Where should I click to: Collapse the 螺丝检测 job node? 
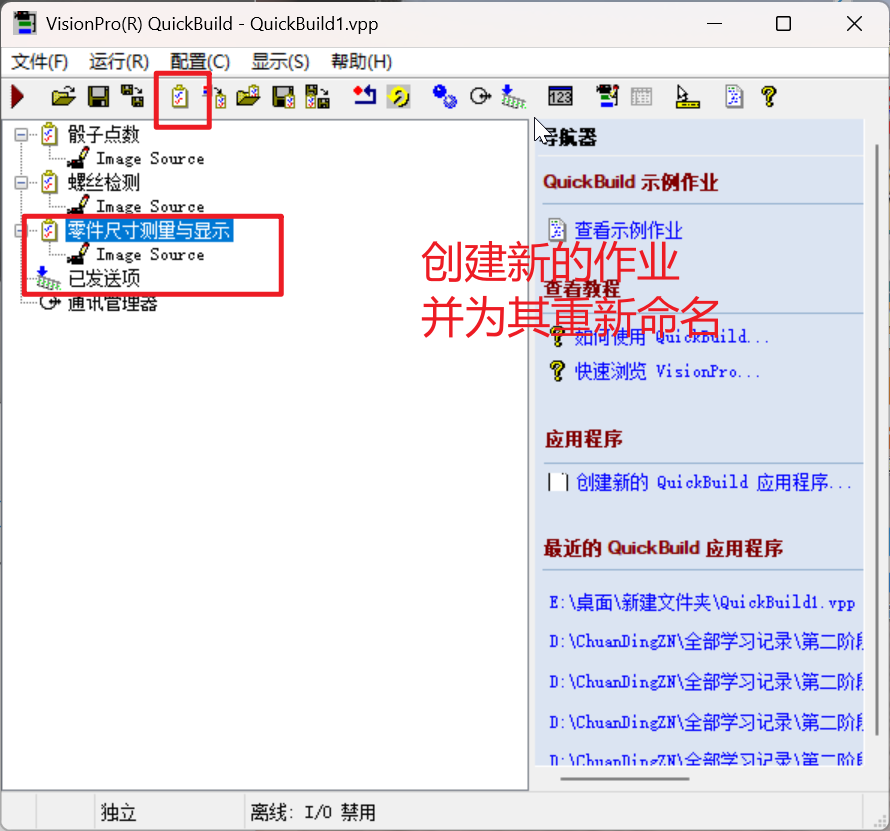(x=21, y=183)
